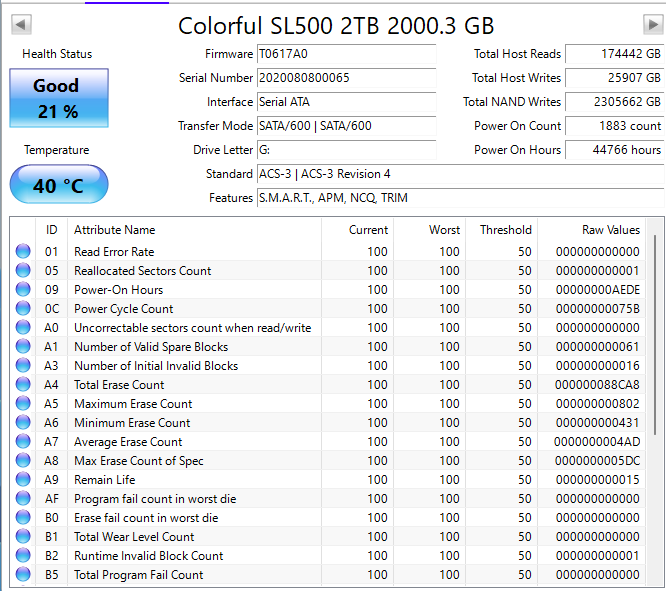Select raw value 00000000016
This screenshot has width=666, height=591.
tap(597, 366)
